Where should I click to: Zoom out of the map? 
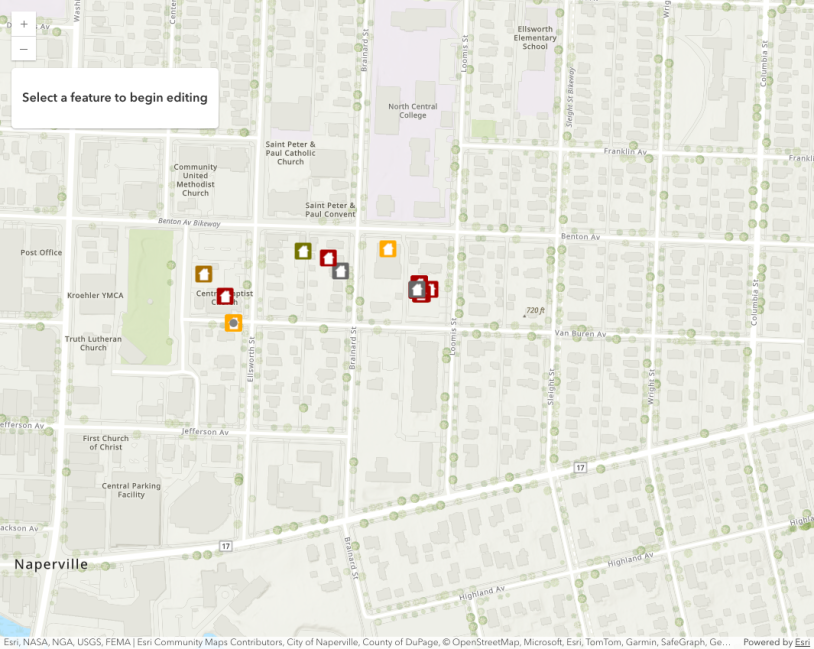[x=23, y=49]
